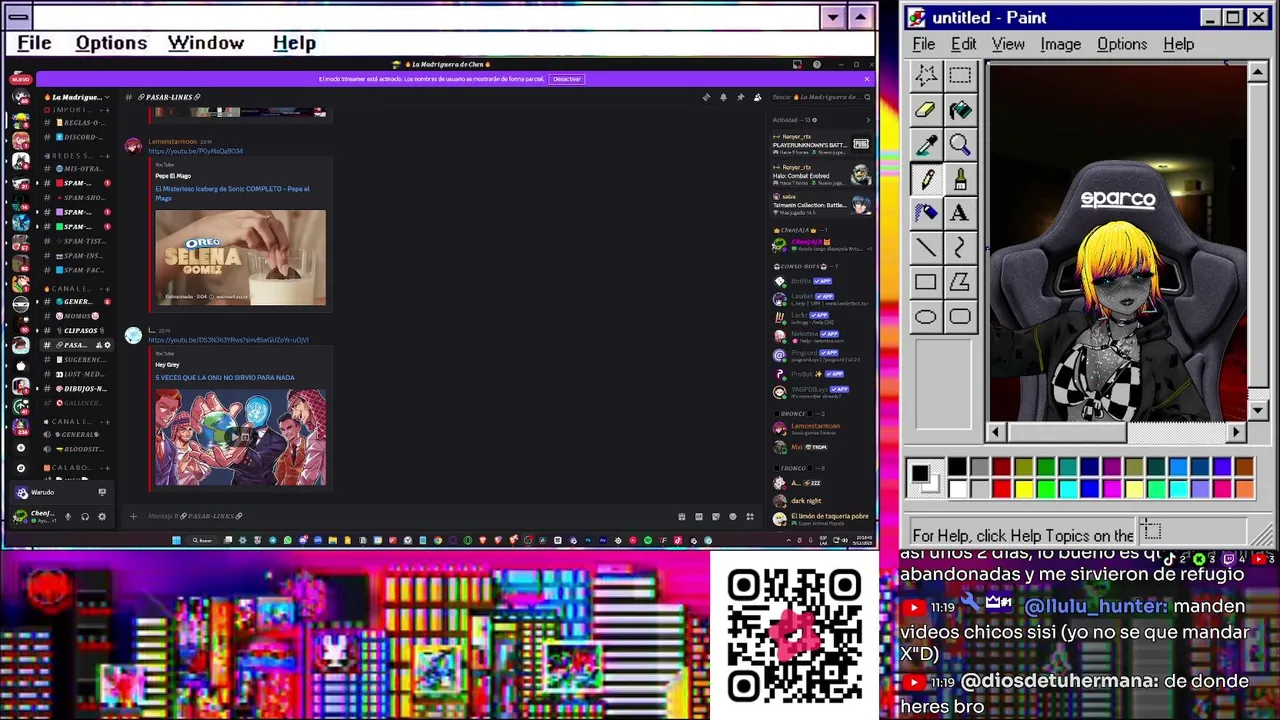Click Paint's horizontal scrollbar right arrow
The height and width of the screenshot is (720, 1280).
tap(1237, 432)
